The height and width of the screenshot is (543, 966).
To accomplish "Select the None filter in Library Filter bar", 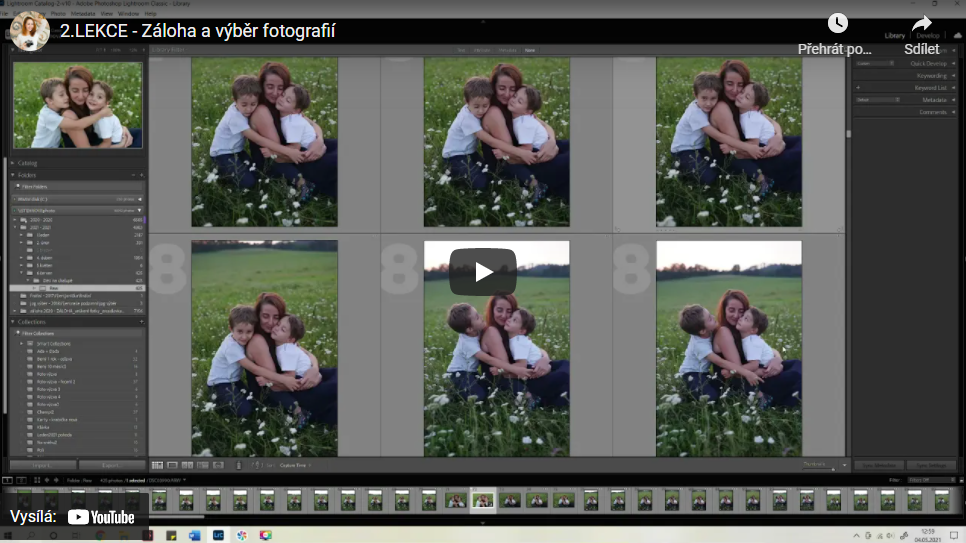I will point(530,51).
